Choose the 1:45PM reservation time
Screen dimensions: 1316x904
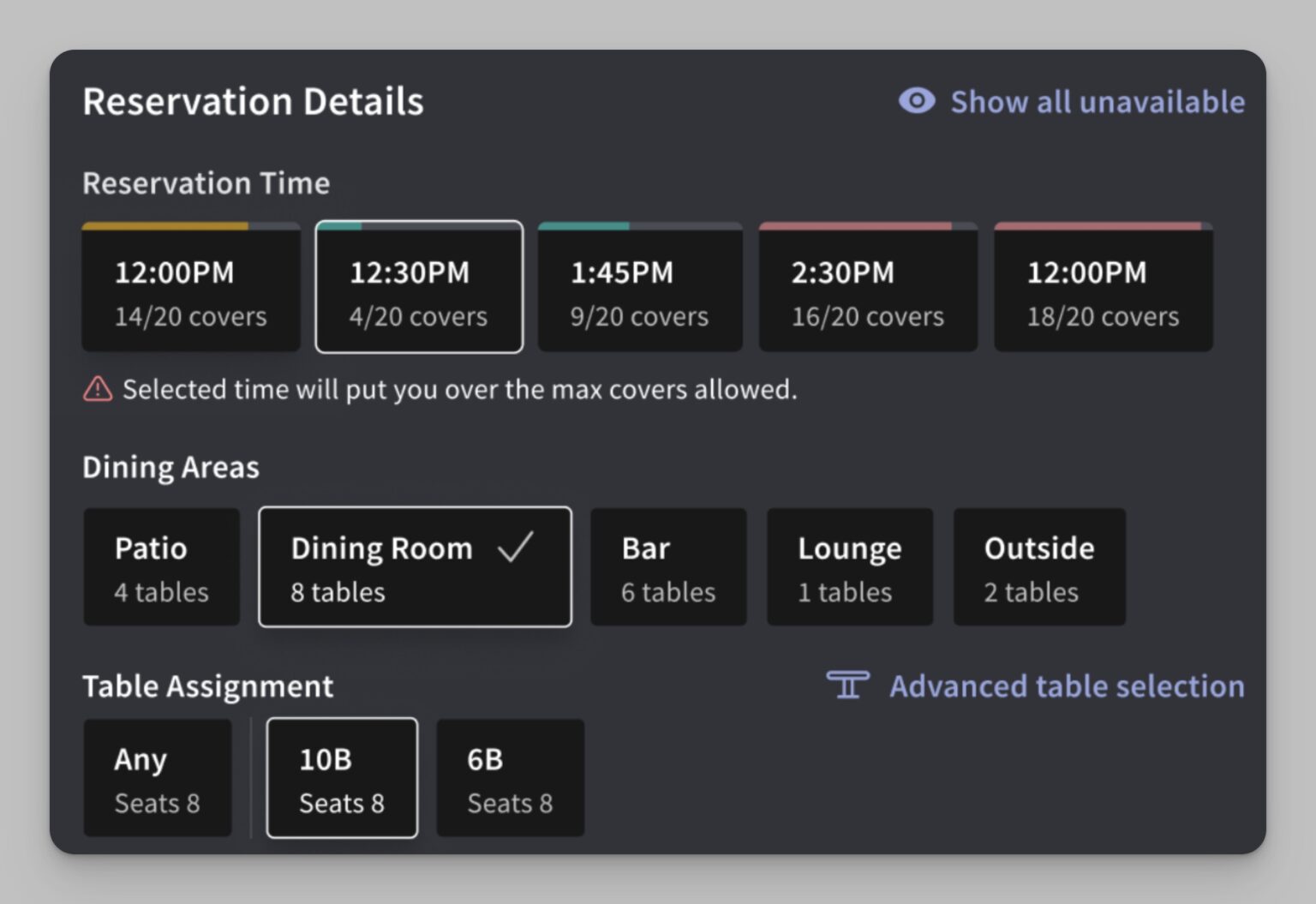tap(640, 288)
